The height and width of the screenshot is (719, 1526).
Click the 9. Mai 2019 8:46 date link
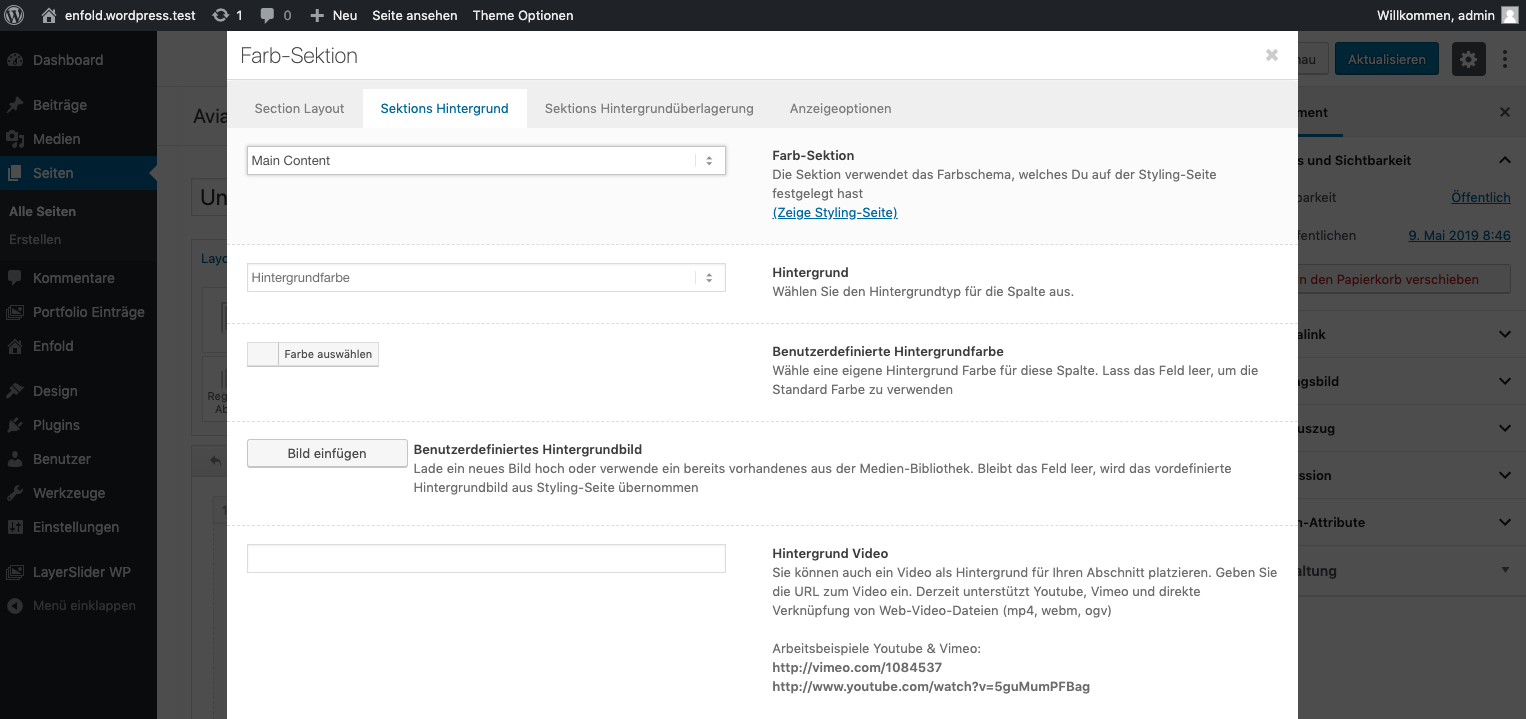(1460, 236)
